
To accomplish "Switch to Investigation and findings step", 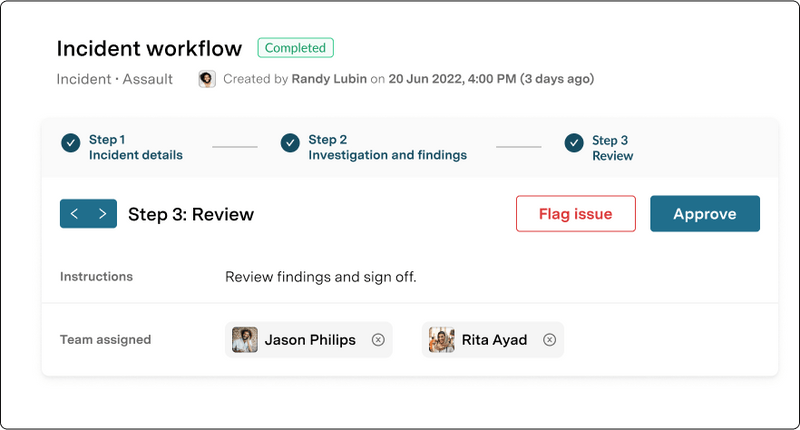I will pyautogui.click(x=387, y=148).
